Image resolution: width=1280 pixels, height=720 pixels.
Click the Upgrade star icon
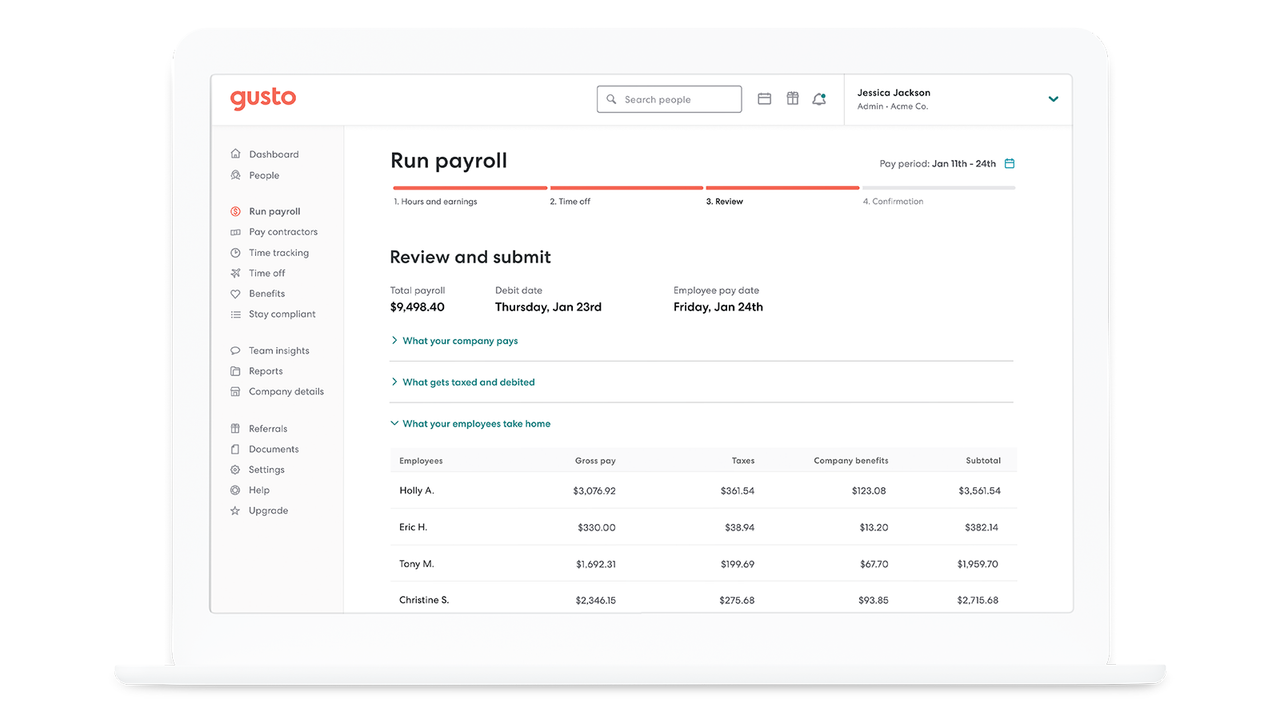coord(236,511)
